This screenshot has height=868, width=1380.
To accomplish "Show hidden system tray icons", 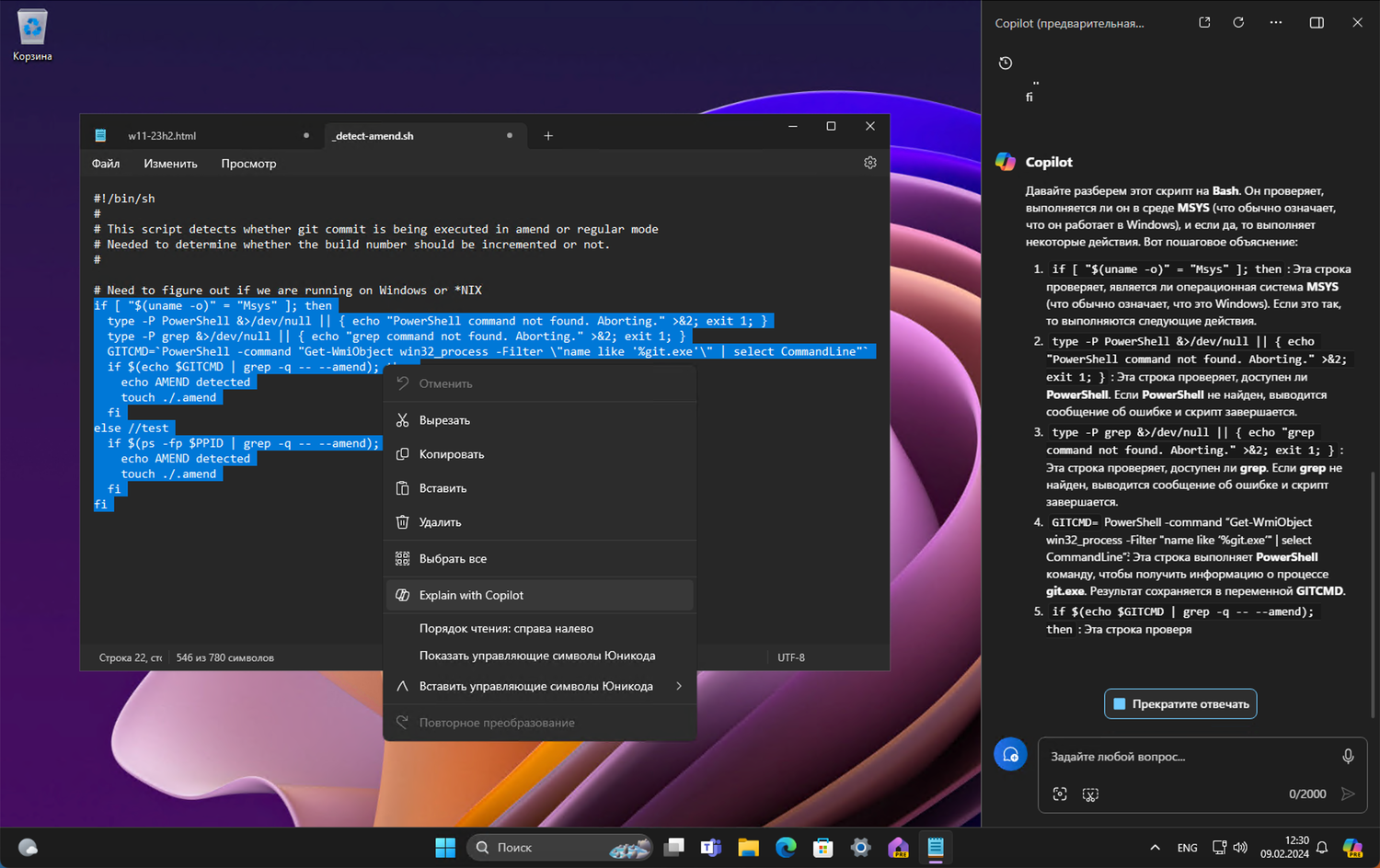I will [x=1155, y=848].
